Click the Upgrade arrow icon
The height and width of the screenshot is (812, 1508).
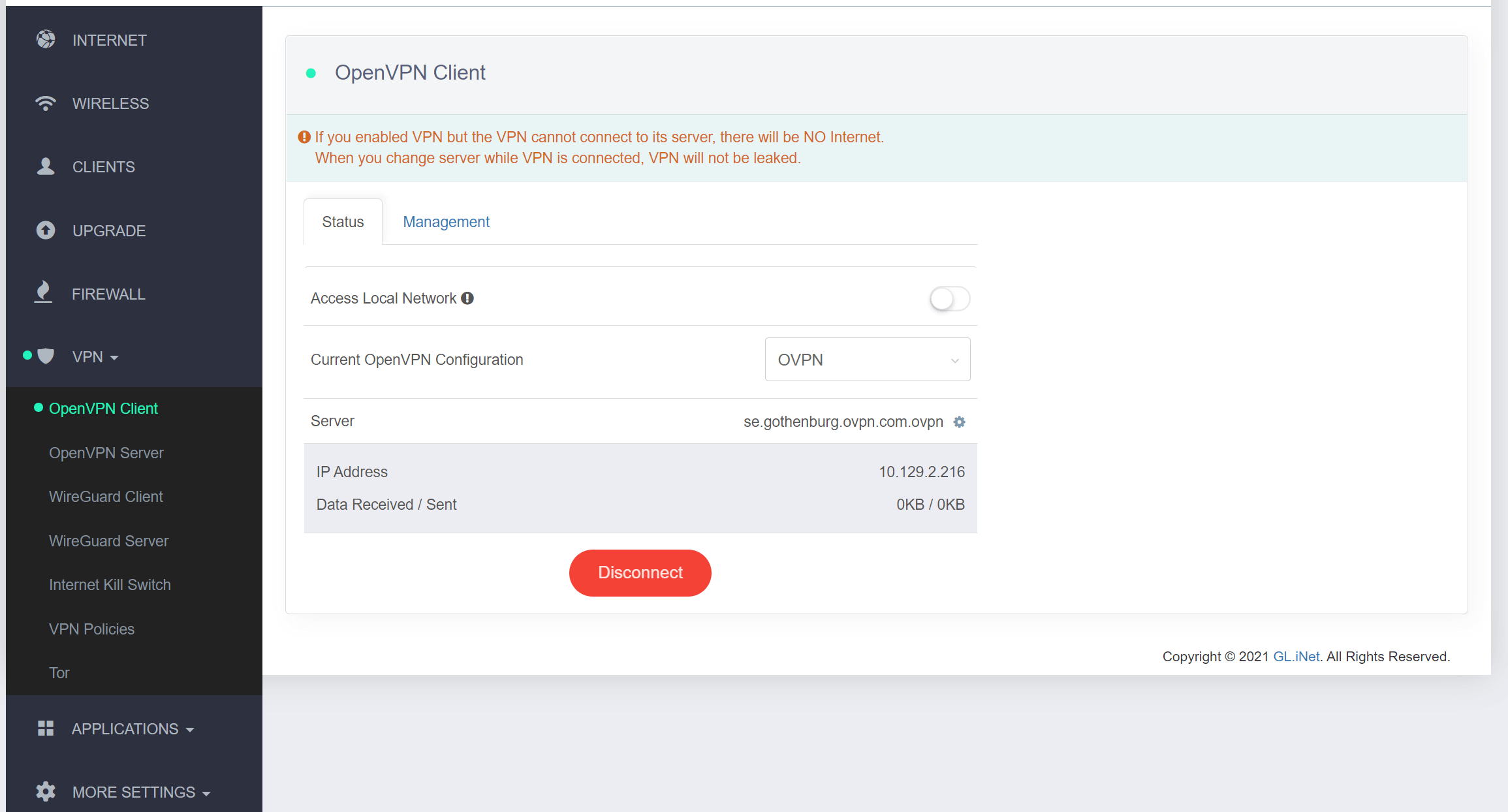pos(46,230)
